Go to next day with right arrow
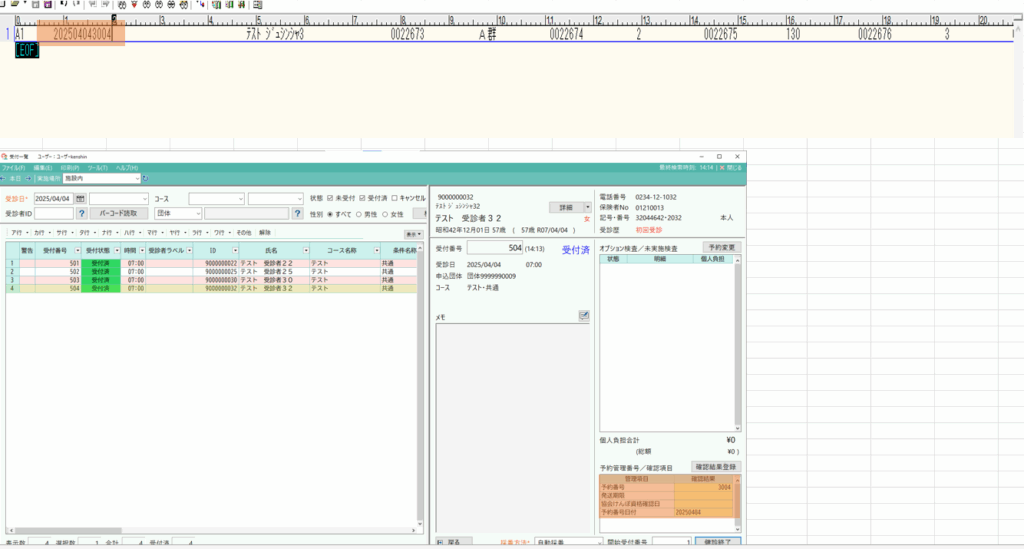This screenshot has height=549, width=1024. click(29, 179)
